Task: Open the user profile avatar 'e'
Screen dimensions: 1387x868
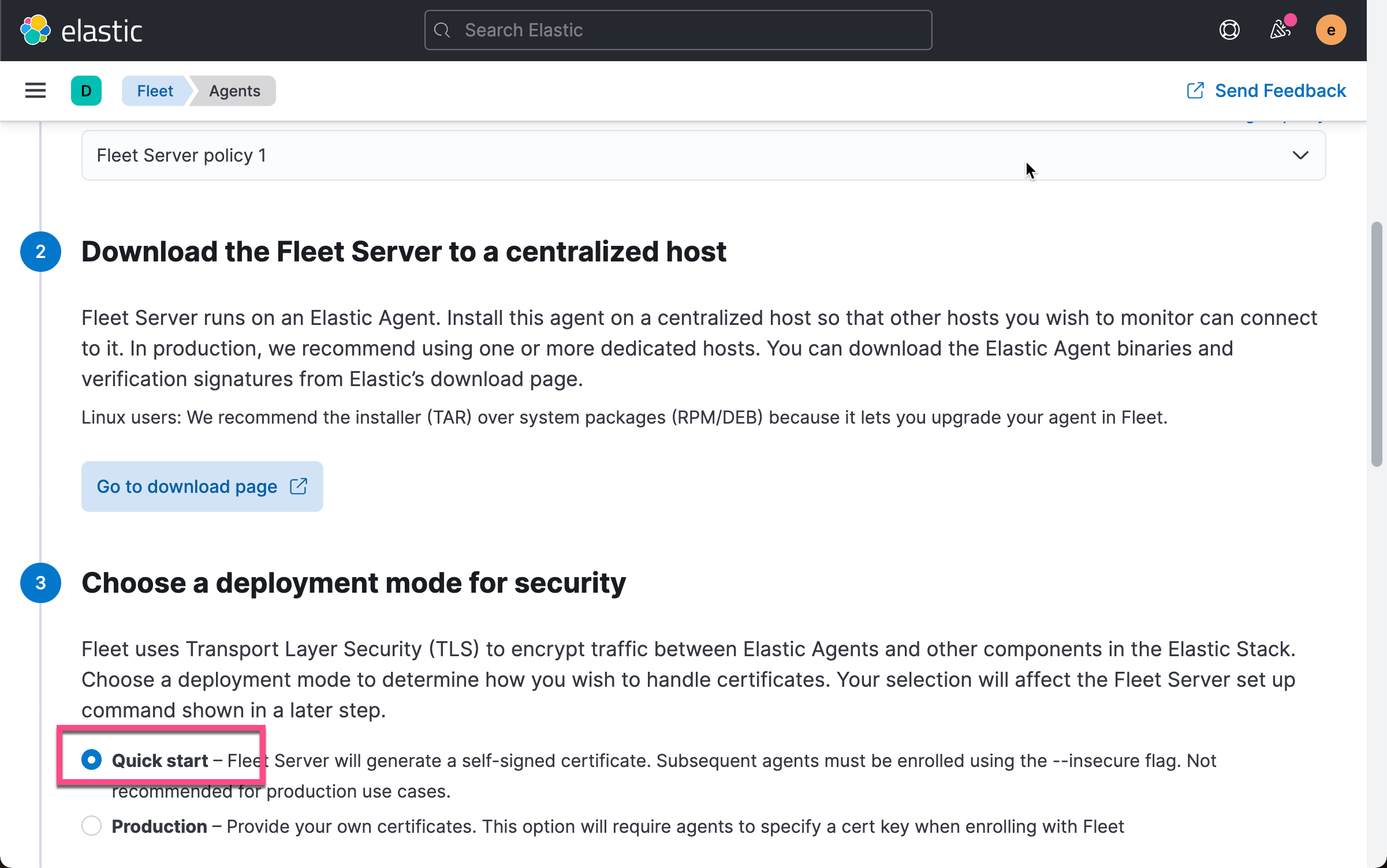Action: pyautogui.click(x=1331, y=29)
